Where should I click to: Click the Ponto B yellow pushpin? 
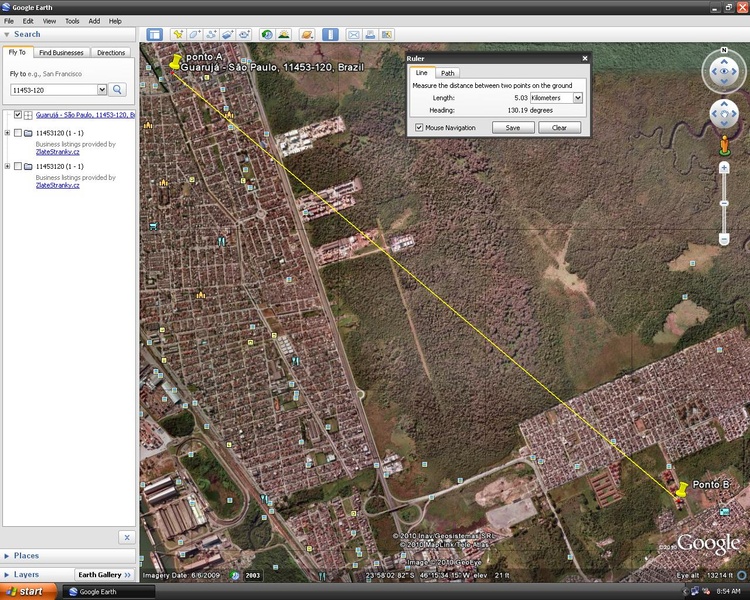[x=682, y=490]
